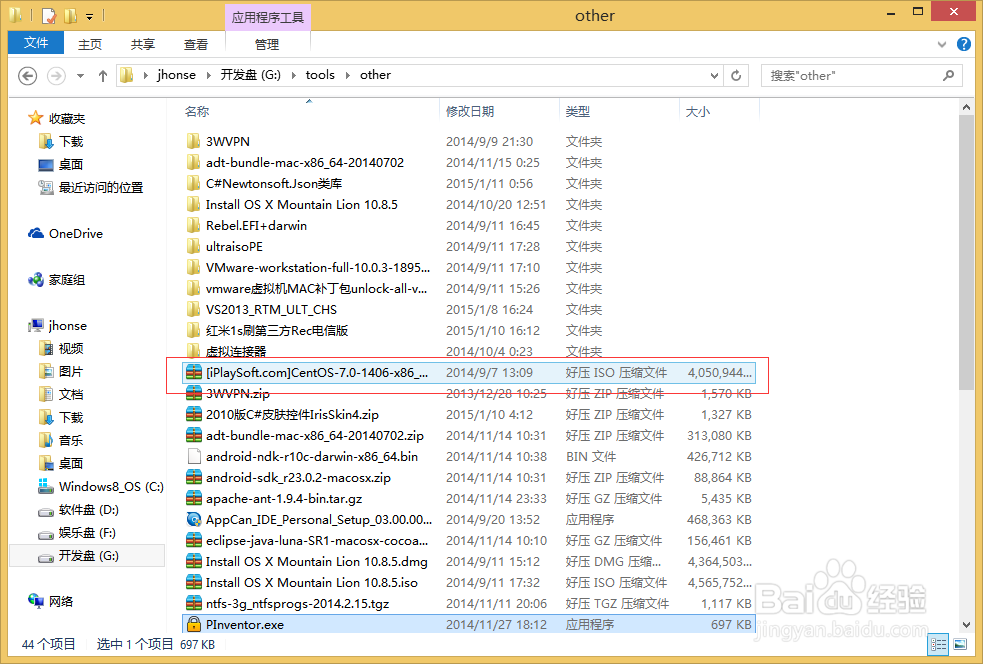Go back using the back navigation arrow
Viewport: 983px width, 664px height.
pyautogui.click(x=27, y=75)
